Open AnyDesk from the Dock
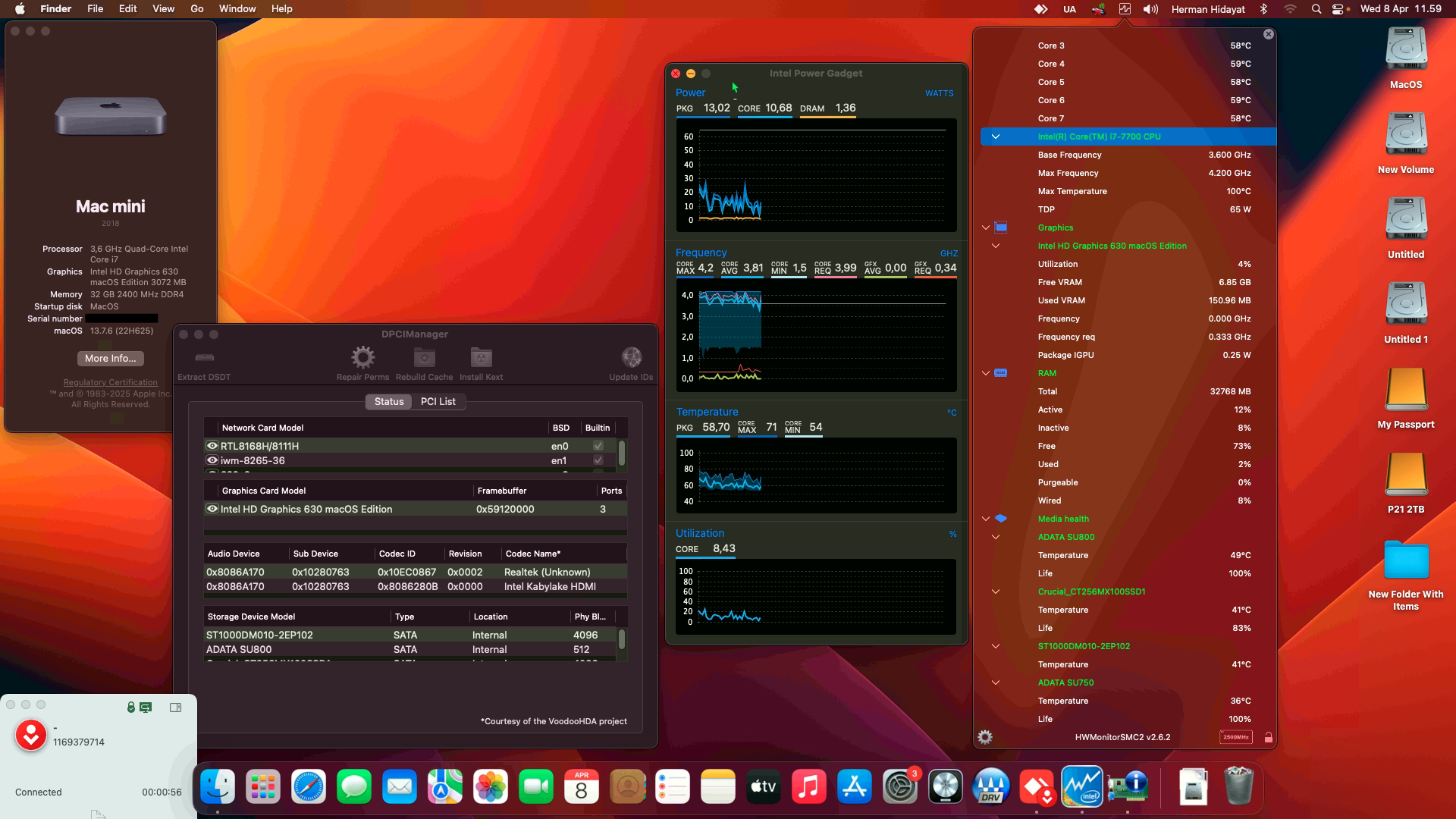This screenshot has width=1456, height=819. pos(1037,786)
